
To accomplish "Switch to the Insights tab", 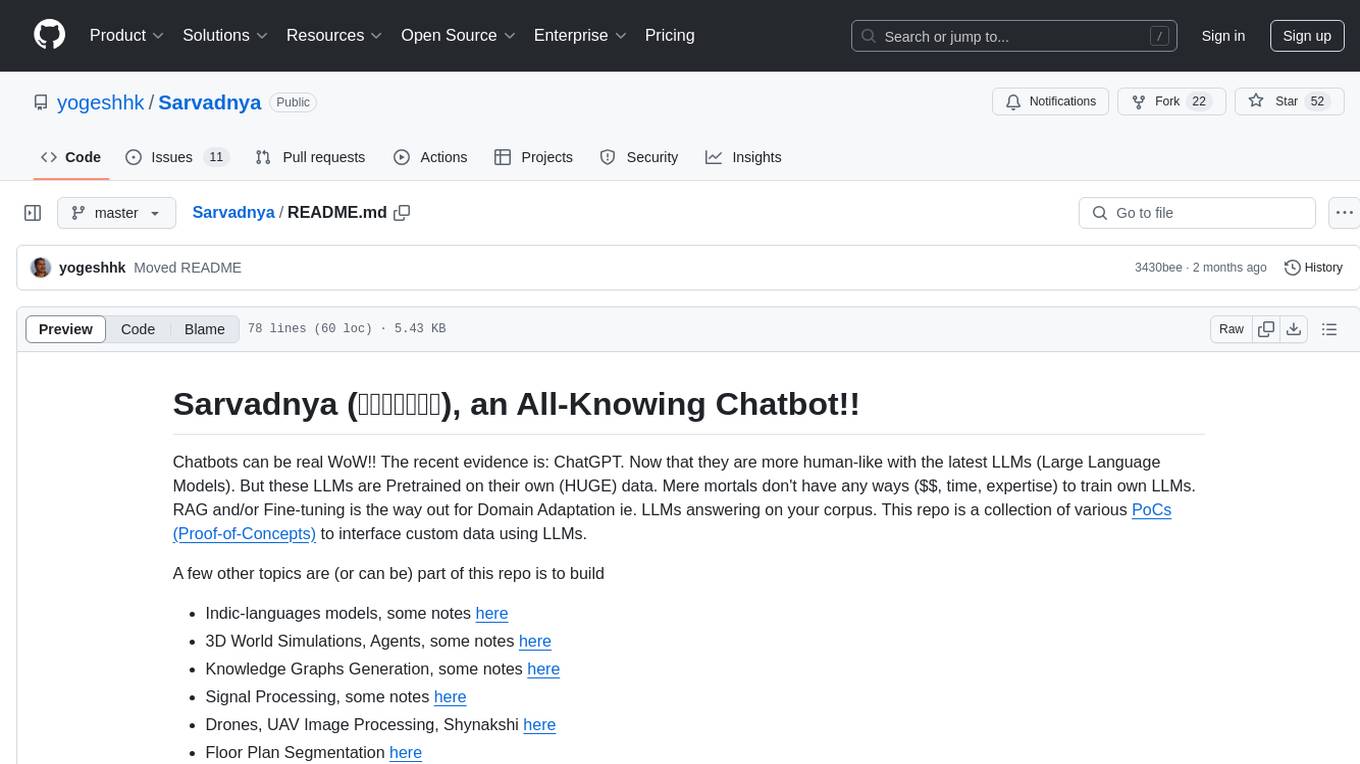I will tap(743, 157).
